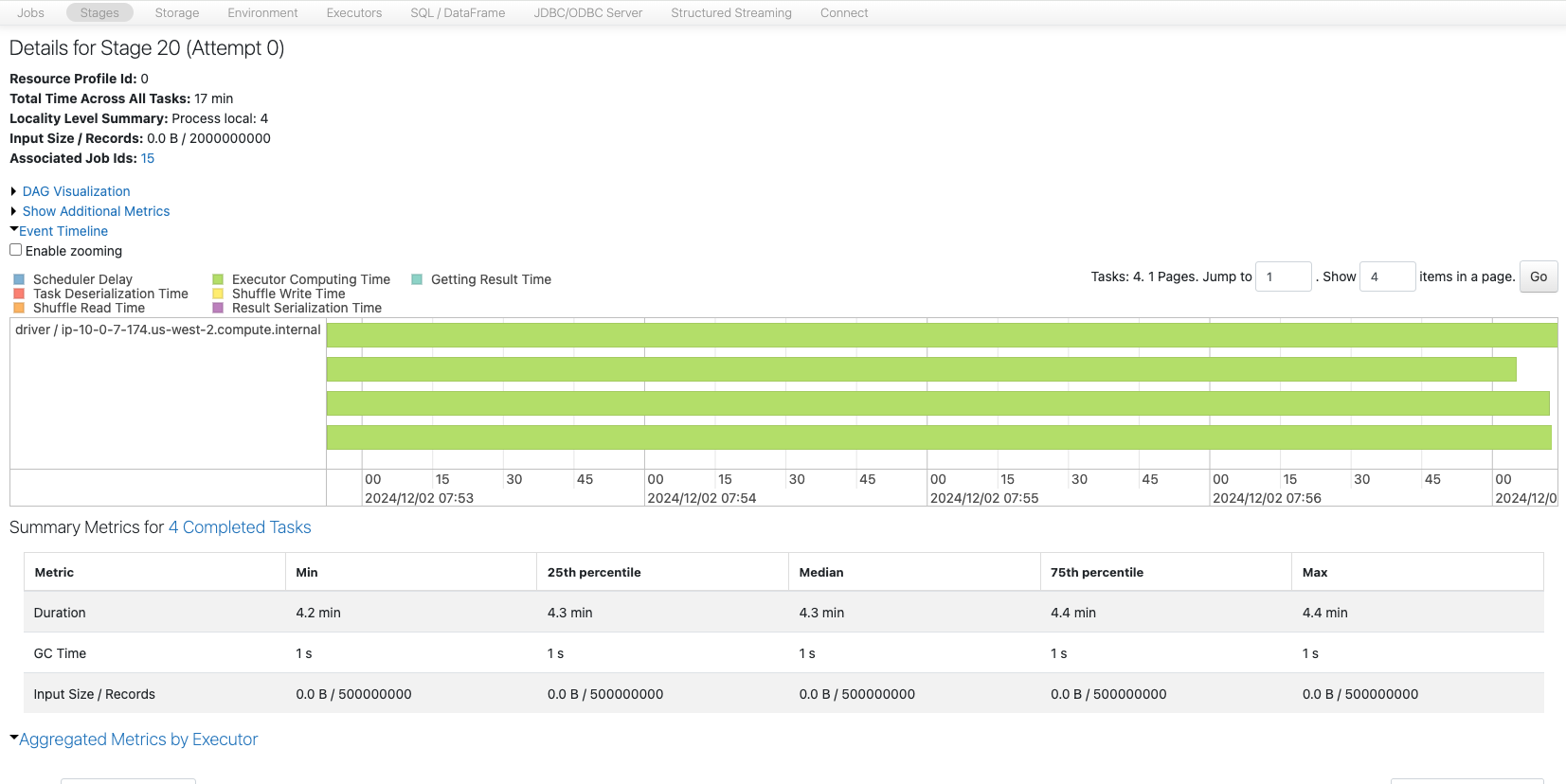
Task: Click the GC Time row label
Action: [60, 653]
